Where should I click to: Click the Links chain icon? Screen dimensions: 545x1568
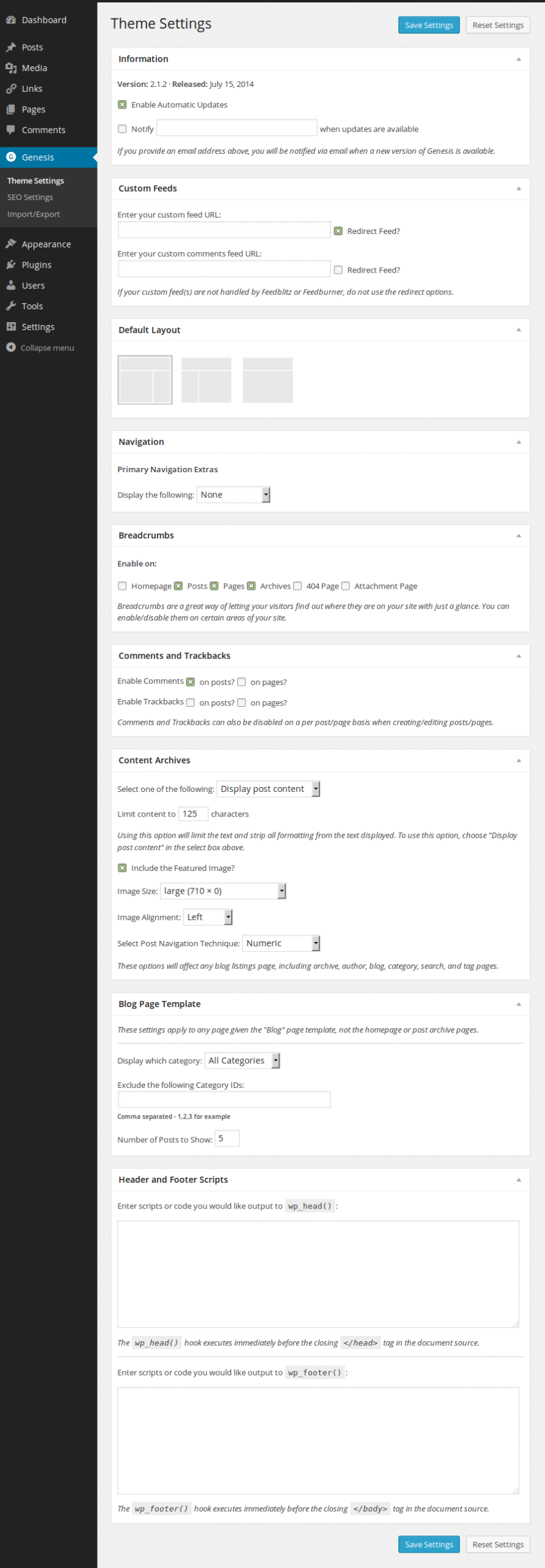pyautogui.click(x=11, y=89)
